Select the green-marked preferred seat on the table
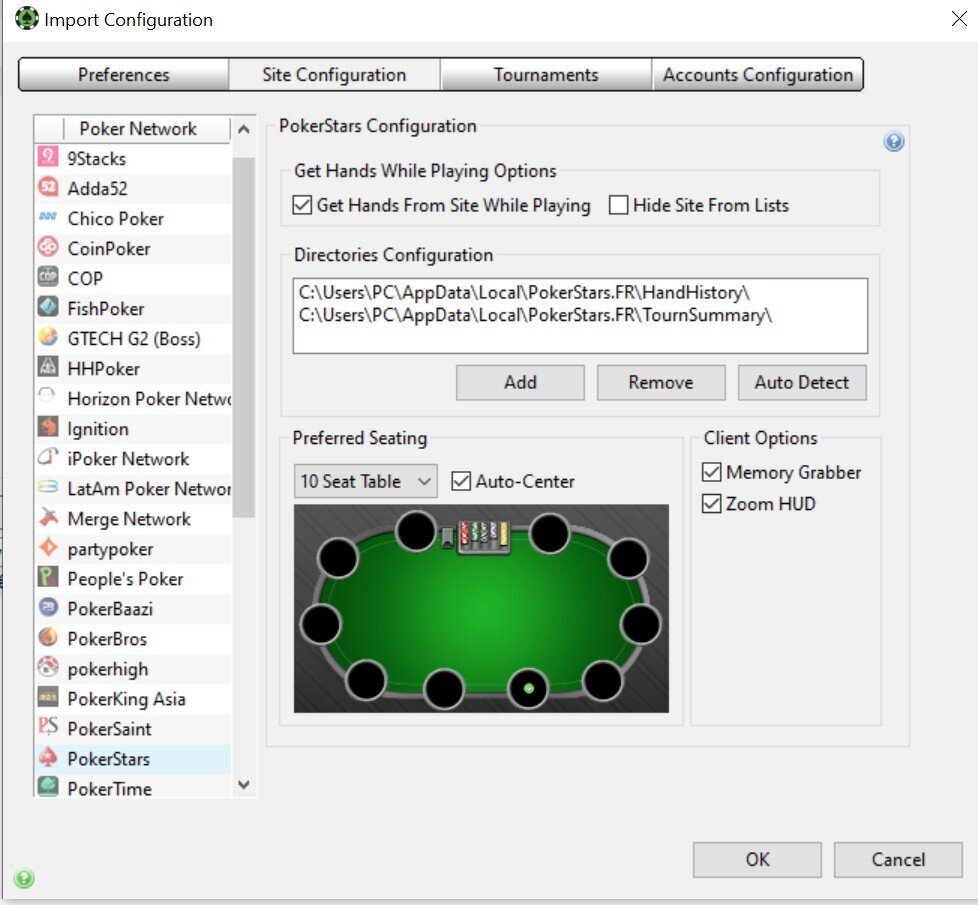 click(528, 688)
